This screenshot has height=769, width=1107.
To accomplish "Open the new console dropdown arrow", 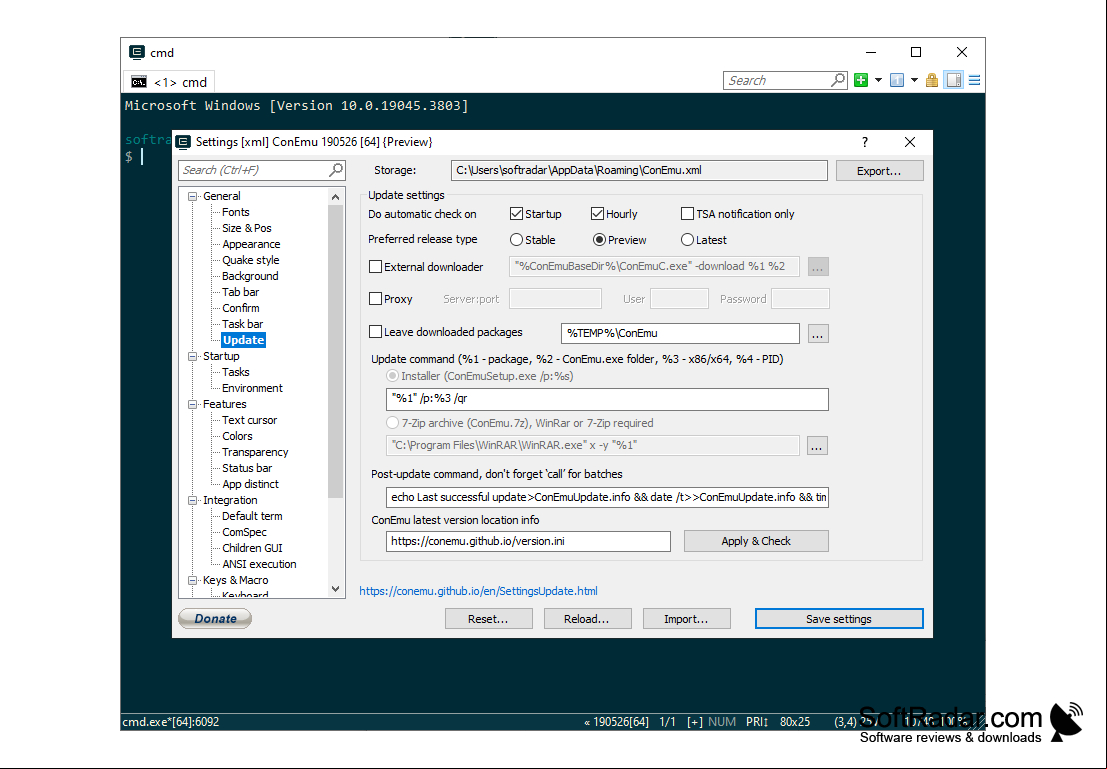I will pyautogui.click(x=878, y=81).
